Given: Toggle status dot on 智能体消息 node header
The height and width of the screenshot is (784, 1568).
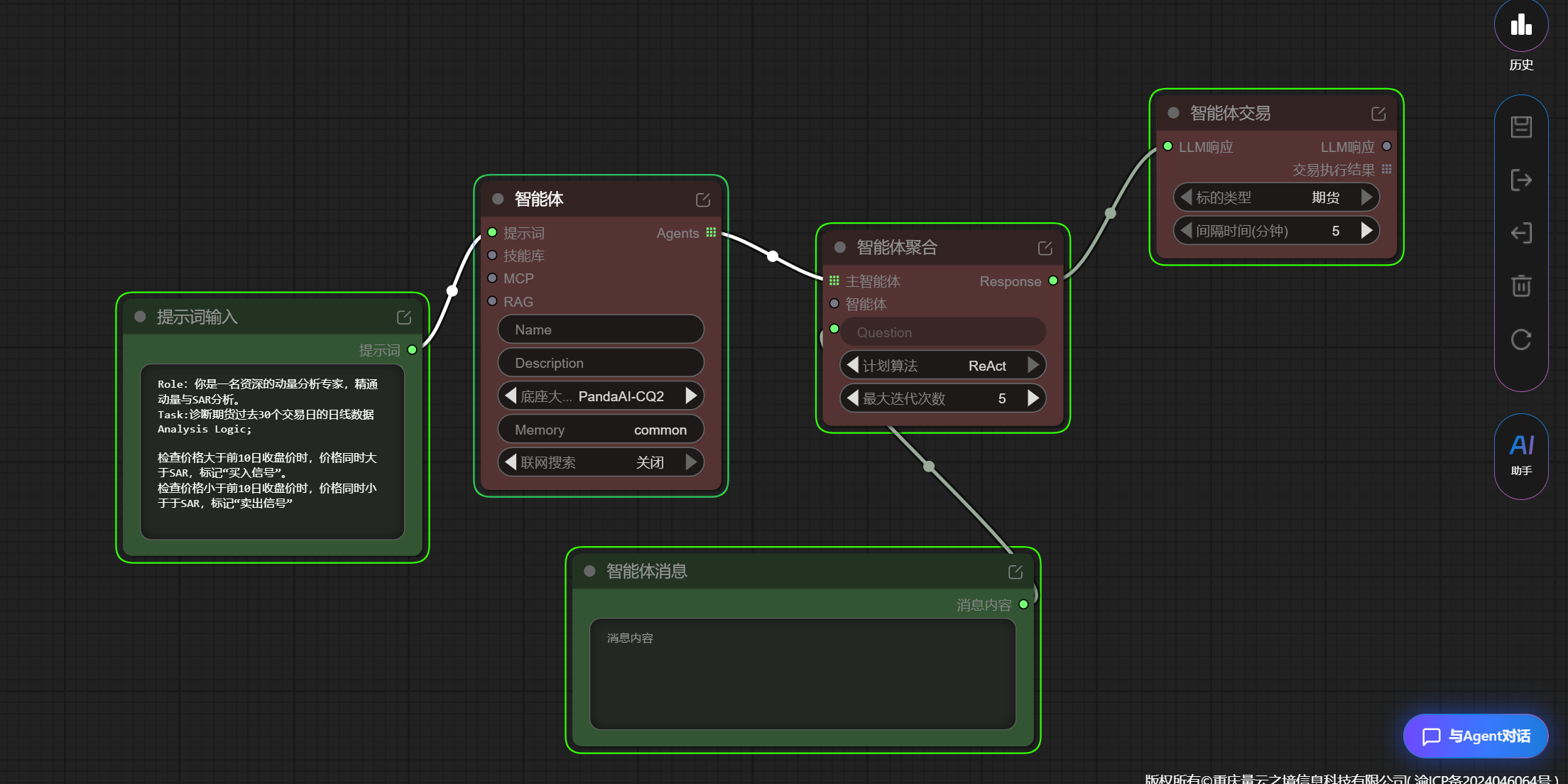Looking at the screenshot, I should pyautogui.click(x=589, y=571).
